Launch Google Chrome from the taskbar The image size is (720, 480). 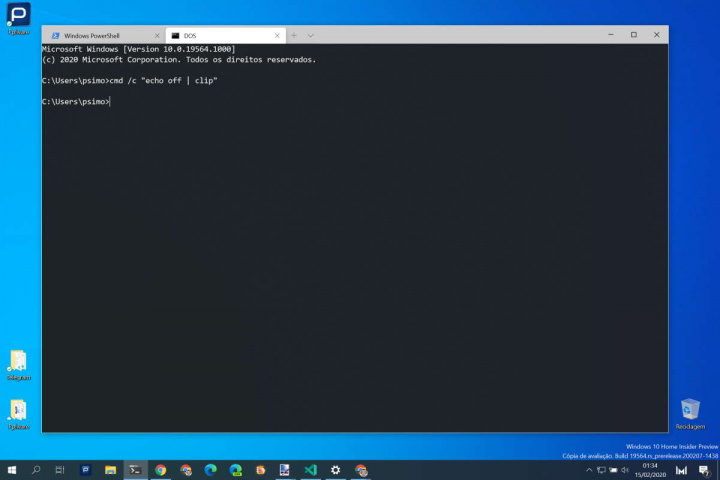[160, 470]
